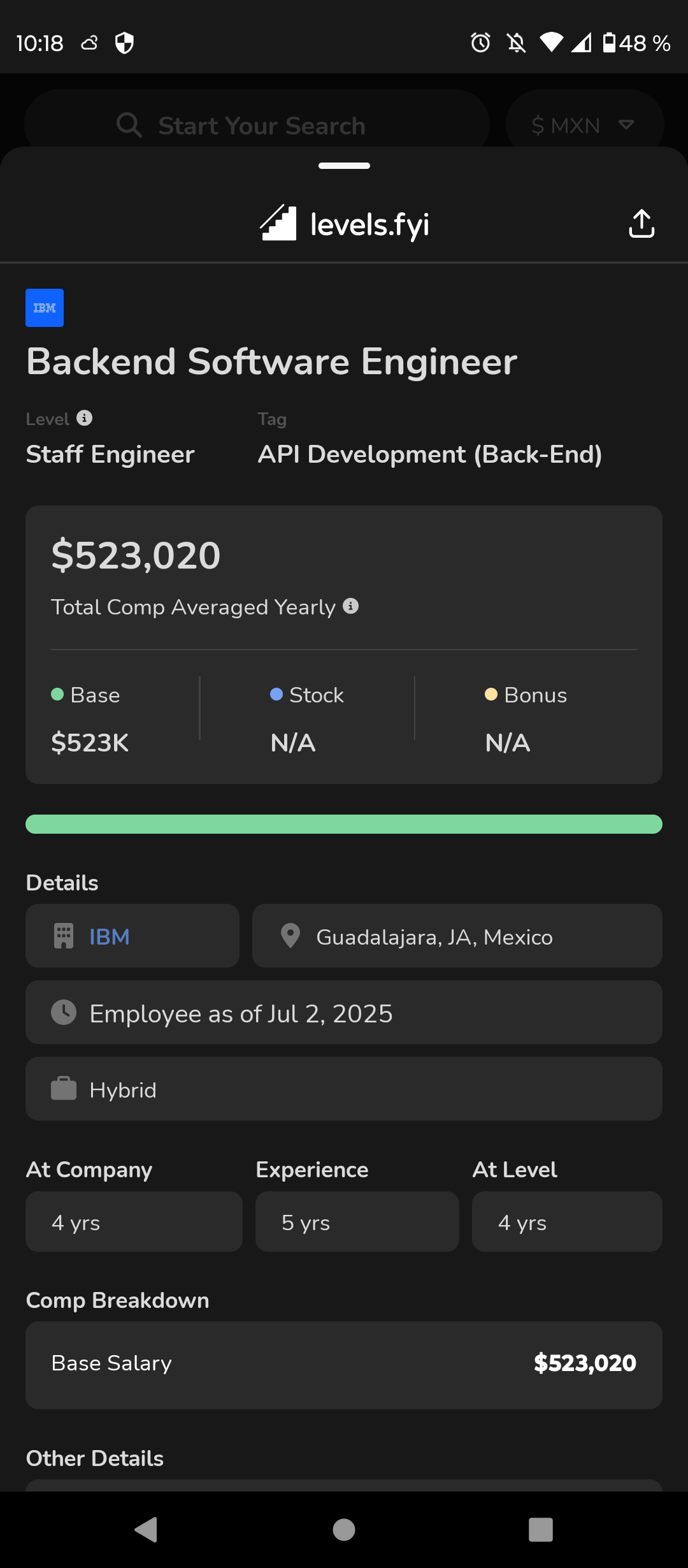Tap the Start Your Search field
Screen dimensions: 688x1568
click(x=261, y=126)
